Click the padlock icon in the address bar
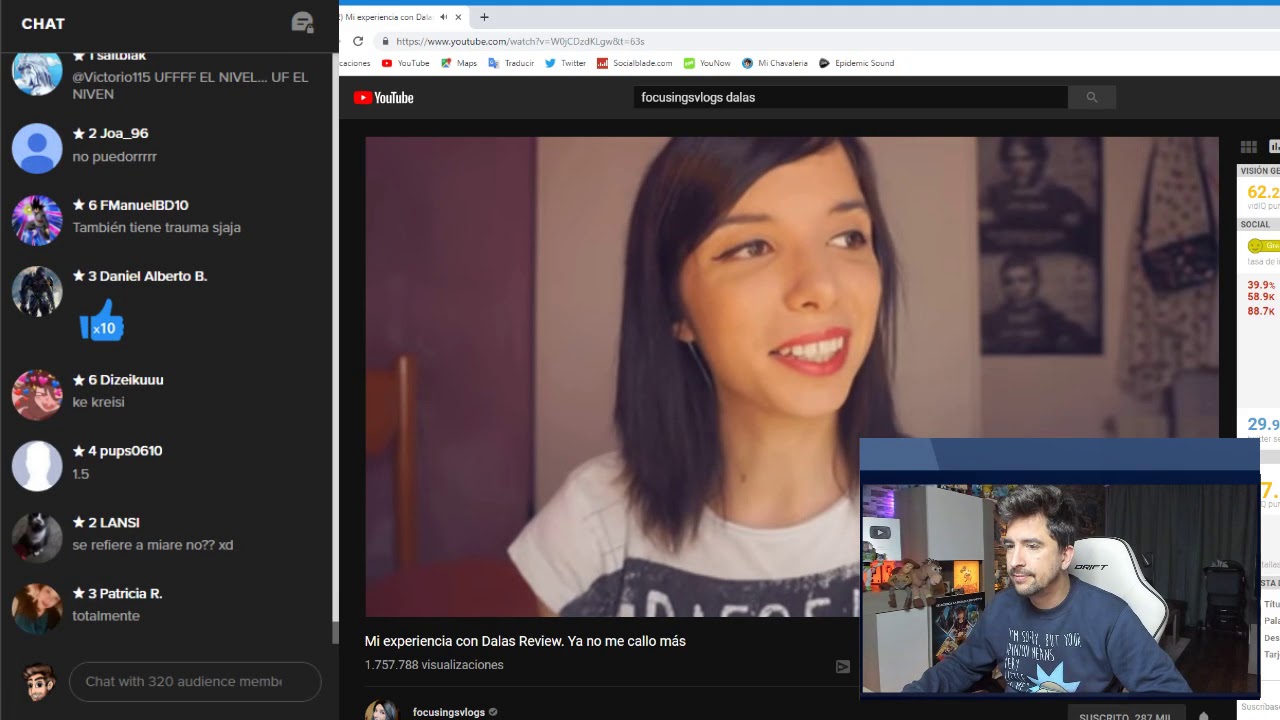The image size is (1280, 720). tap(385, 41)
